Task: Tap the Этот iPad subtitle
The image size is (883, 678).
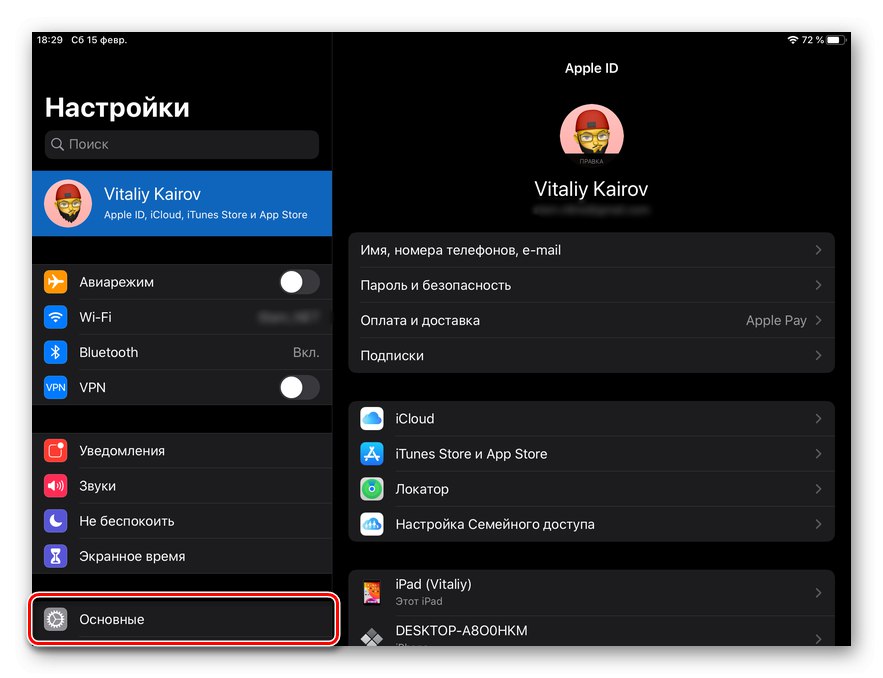Action: [x=419, y=601]
